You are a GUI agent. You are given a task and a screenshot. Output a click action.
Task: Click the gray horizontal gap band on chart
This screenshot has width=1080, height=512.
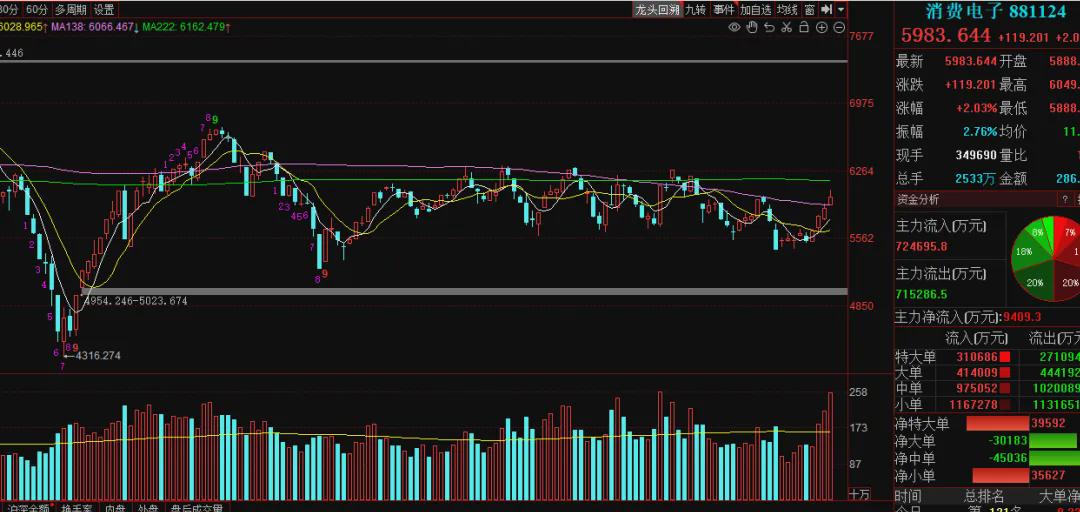click(464, 291)
